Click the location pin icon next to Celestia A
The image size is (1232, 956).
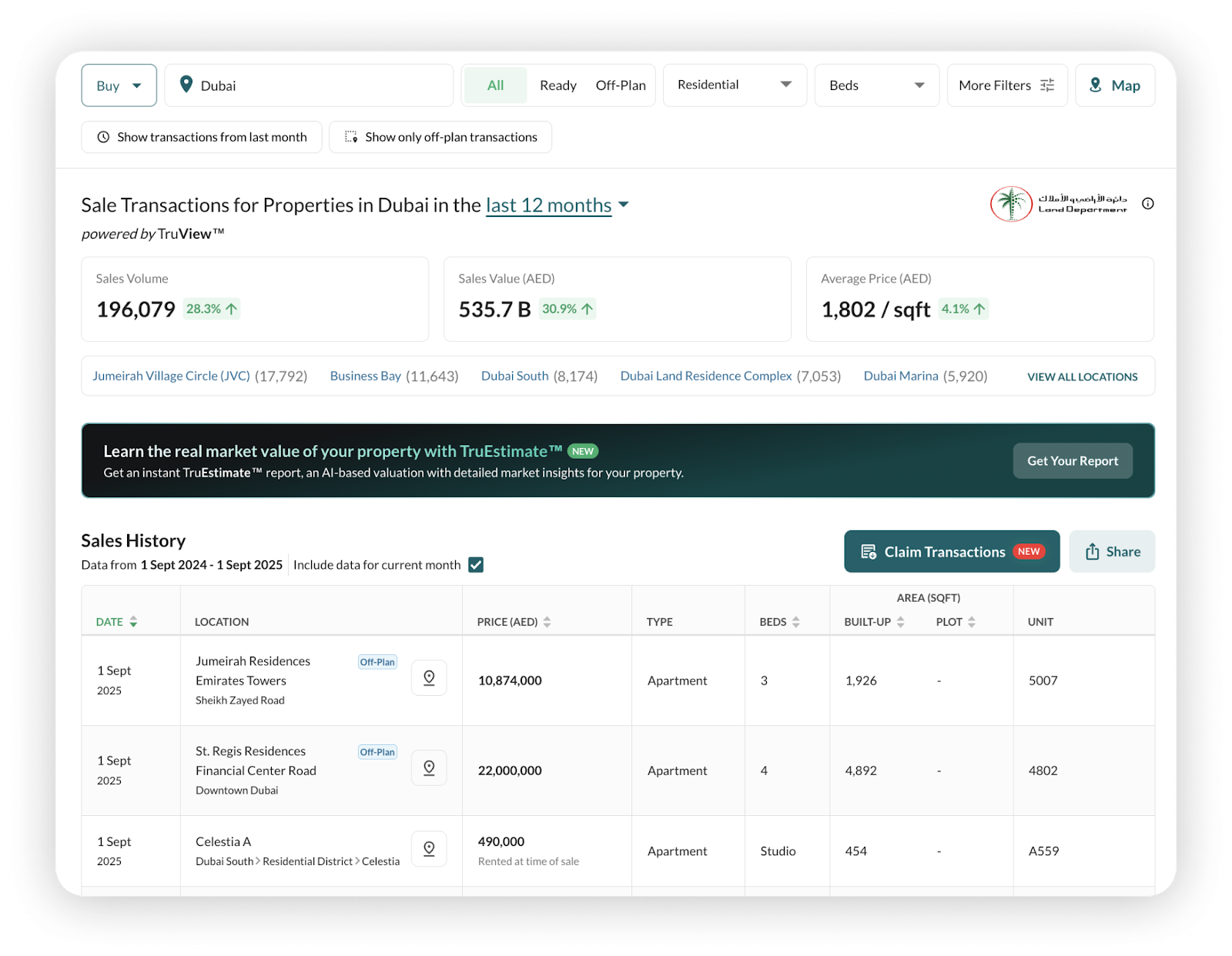(429, 848)
